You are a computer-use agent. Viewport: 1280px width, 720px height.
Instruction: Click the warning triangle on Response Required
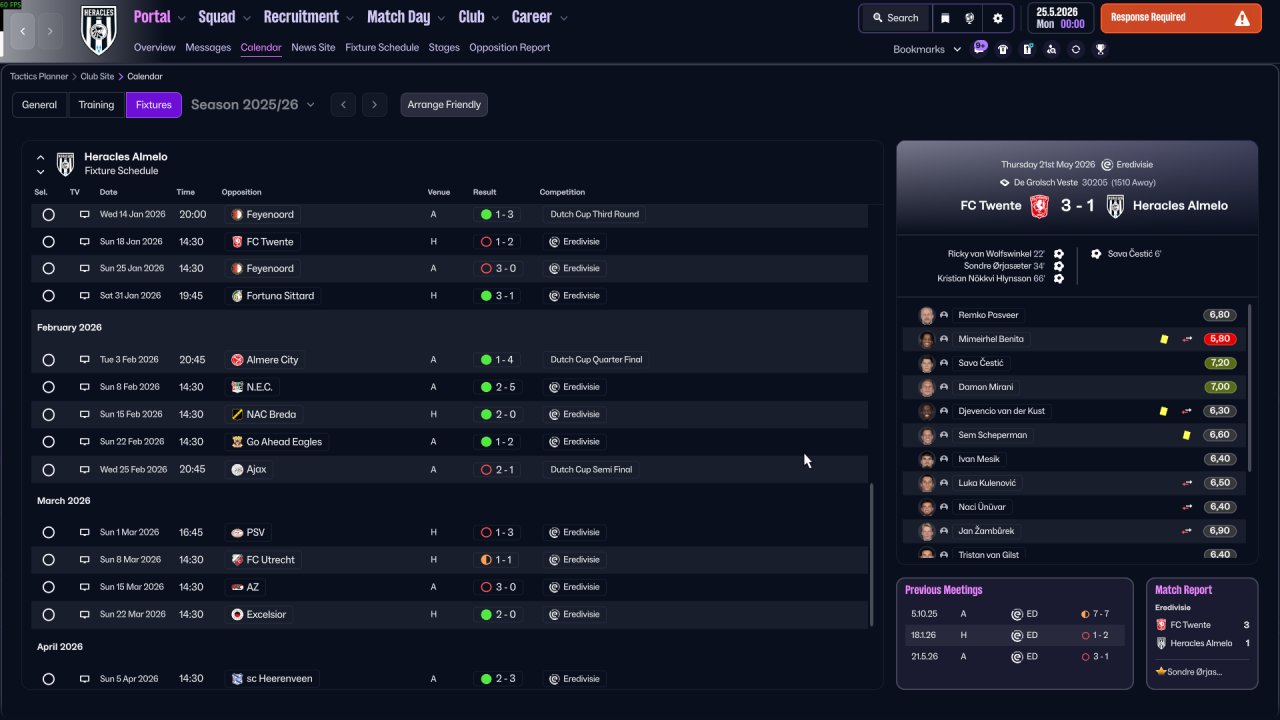point(1242,18)
